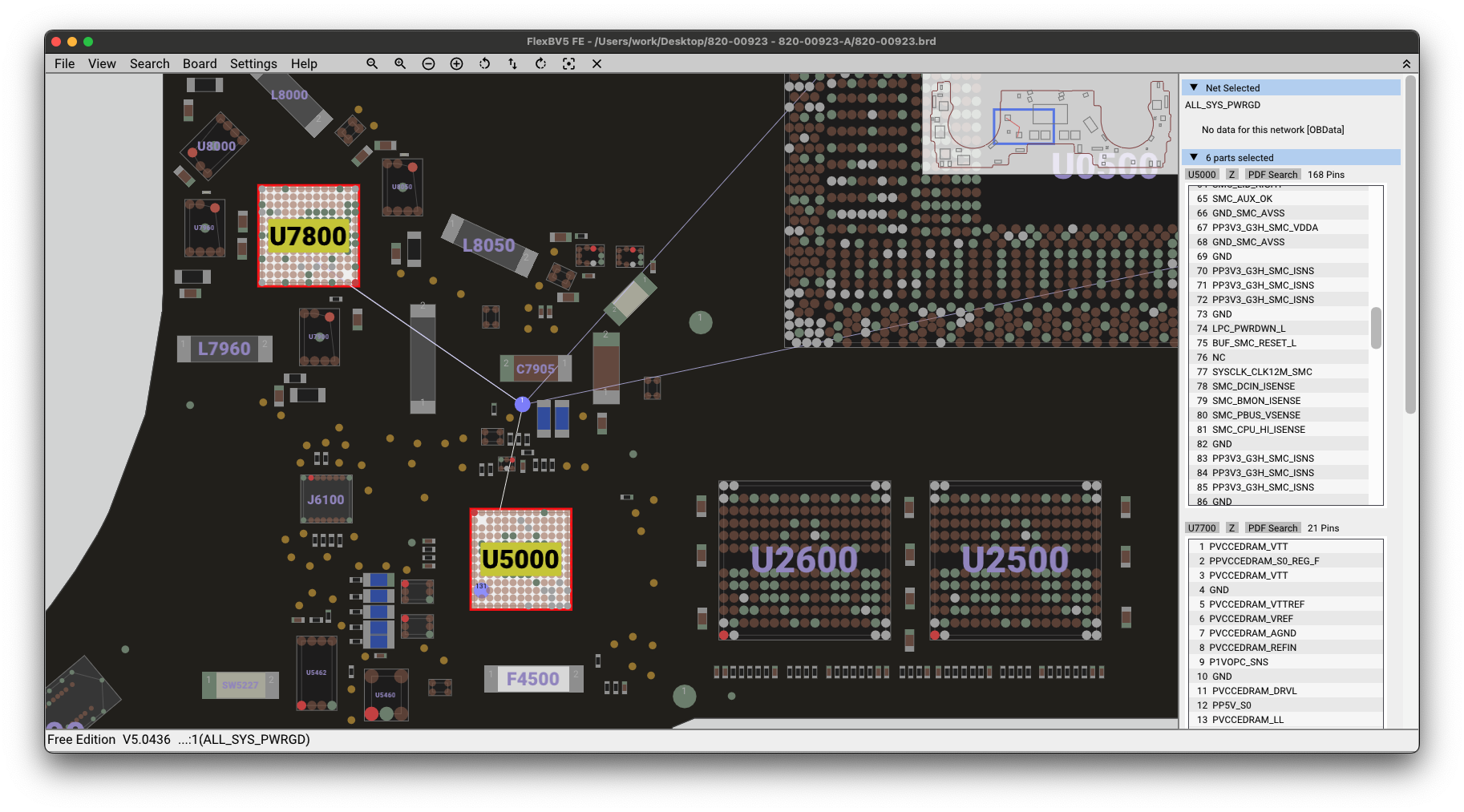Click the U7700 part button
The width and height of the screenshot is (1464, 812).
pos(1202,527)
